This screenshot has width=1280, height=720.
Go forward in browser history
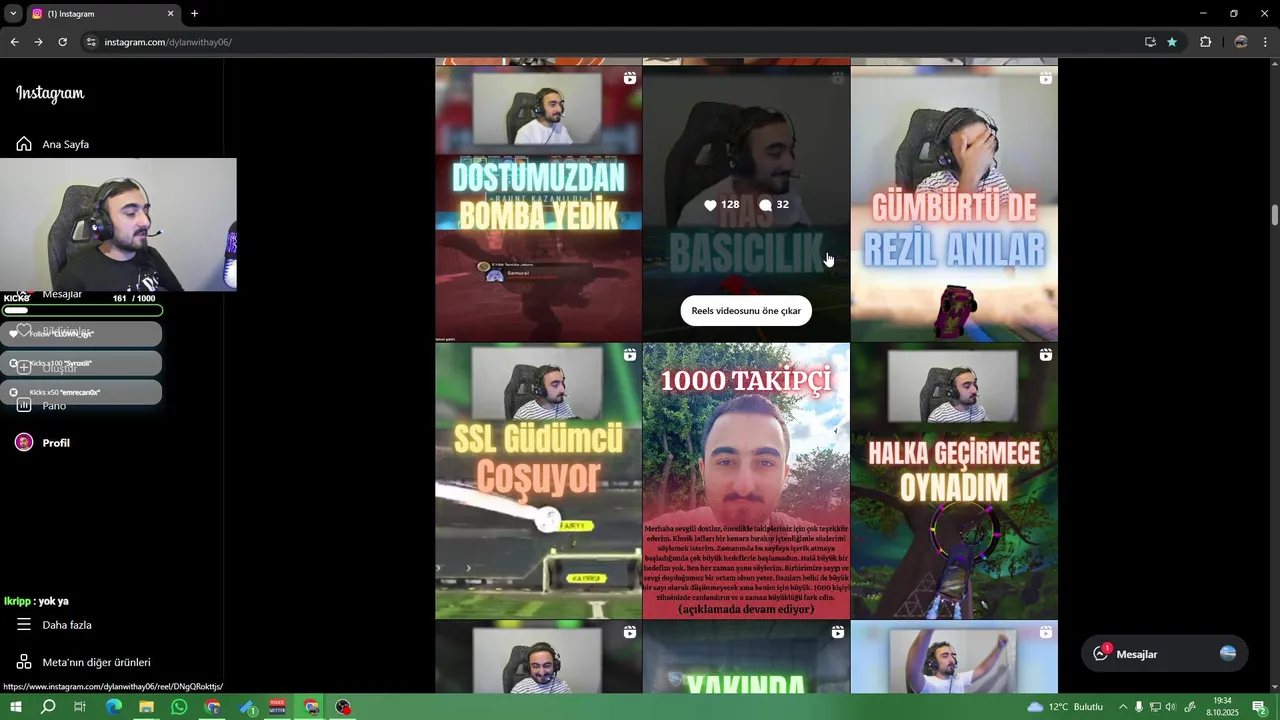click(38, 42)
